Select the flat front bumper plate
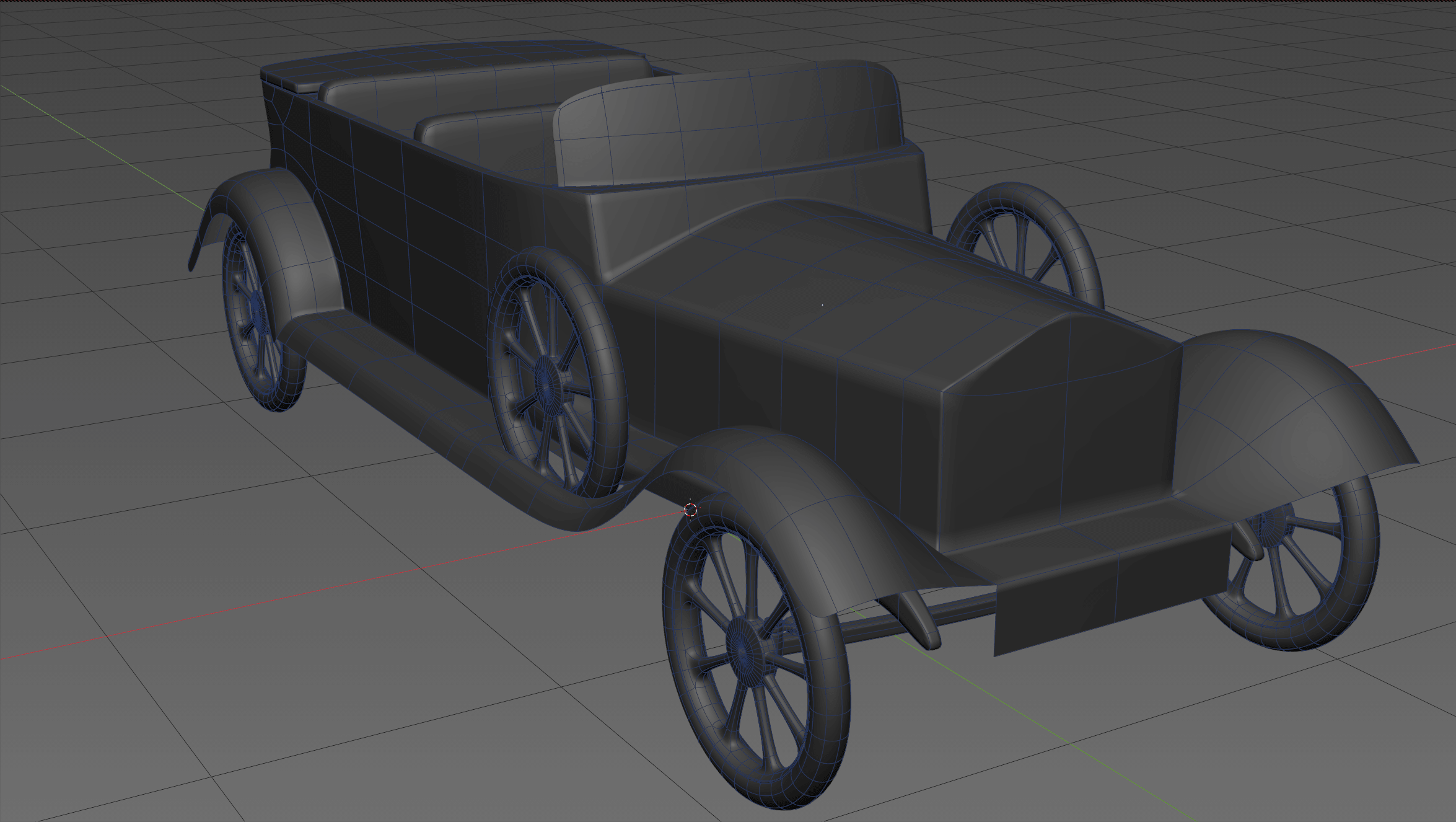 click(1112, 590)
